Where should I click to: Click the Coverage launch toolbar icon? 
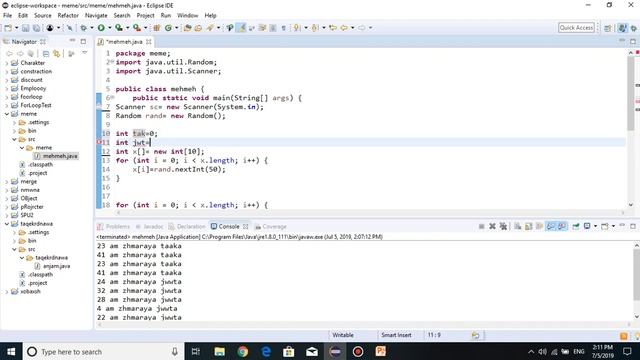119,28
